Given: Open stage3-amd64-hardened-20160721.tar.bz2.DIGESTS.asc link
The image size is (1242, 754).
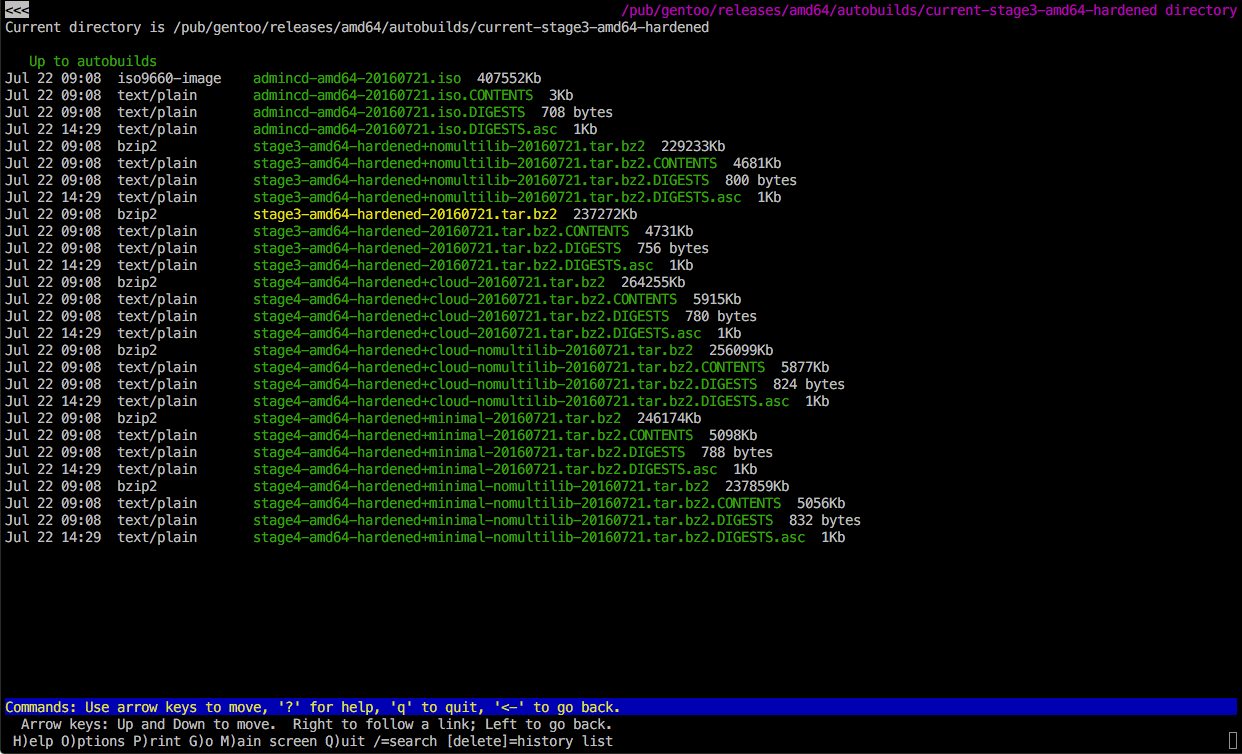Looking at the screenshot, I should (453, 265).
